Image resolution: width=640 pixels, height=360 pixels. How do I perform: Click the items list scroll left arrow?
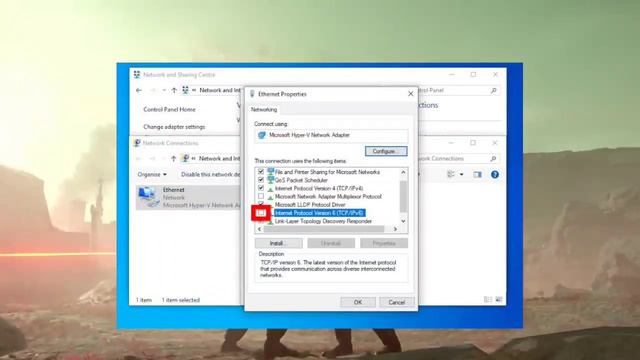click(260, 229)
